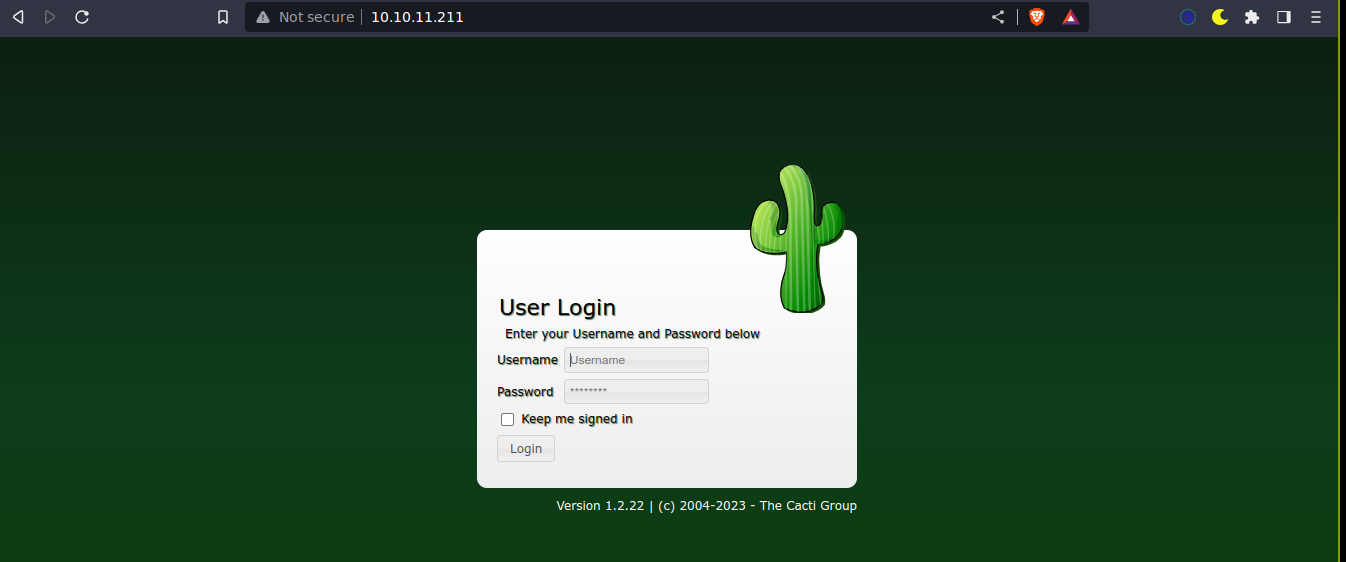The height and width of the screenshot is (562, 1346).
Task: Reload the current page
Action: pos(82,17)
